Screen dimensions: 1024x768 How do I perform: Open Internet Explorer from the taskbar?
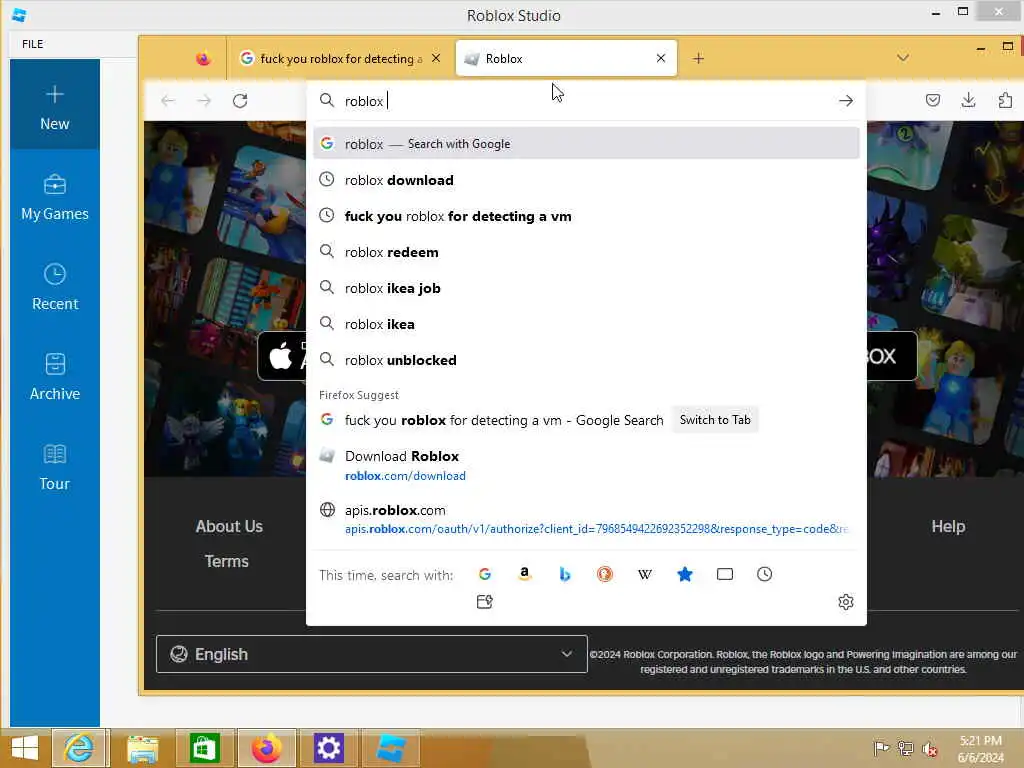pos(79,748)
